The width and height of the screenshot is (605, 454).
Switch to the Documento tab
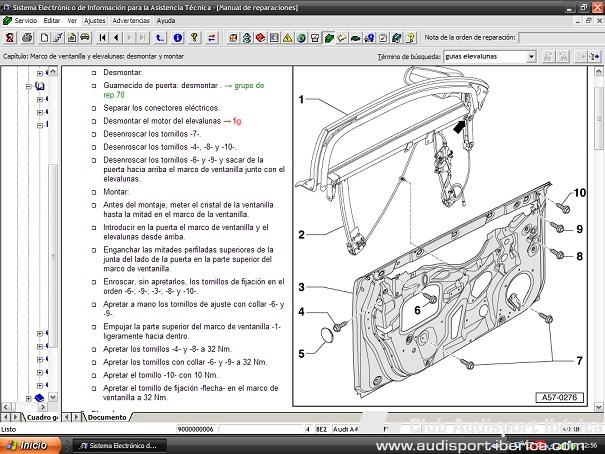[107, 417]
